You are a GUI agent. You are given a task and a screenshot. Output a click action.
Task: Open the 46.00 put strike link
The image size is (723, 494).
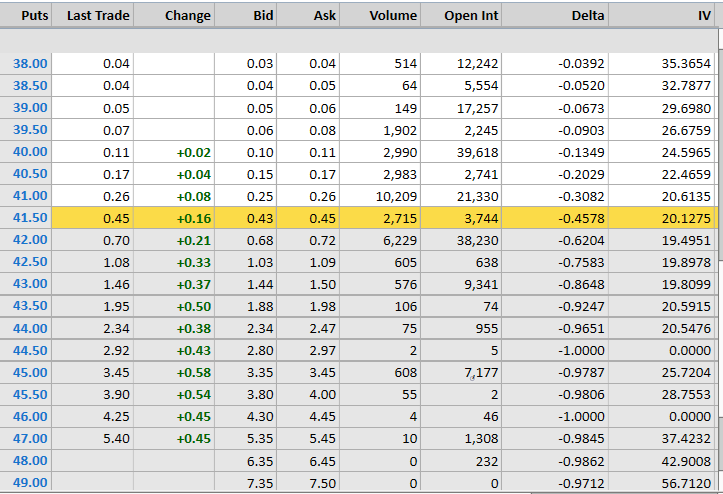[30, 417]
